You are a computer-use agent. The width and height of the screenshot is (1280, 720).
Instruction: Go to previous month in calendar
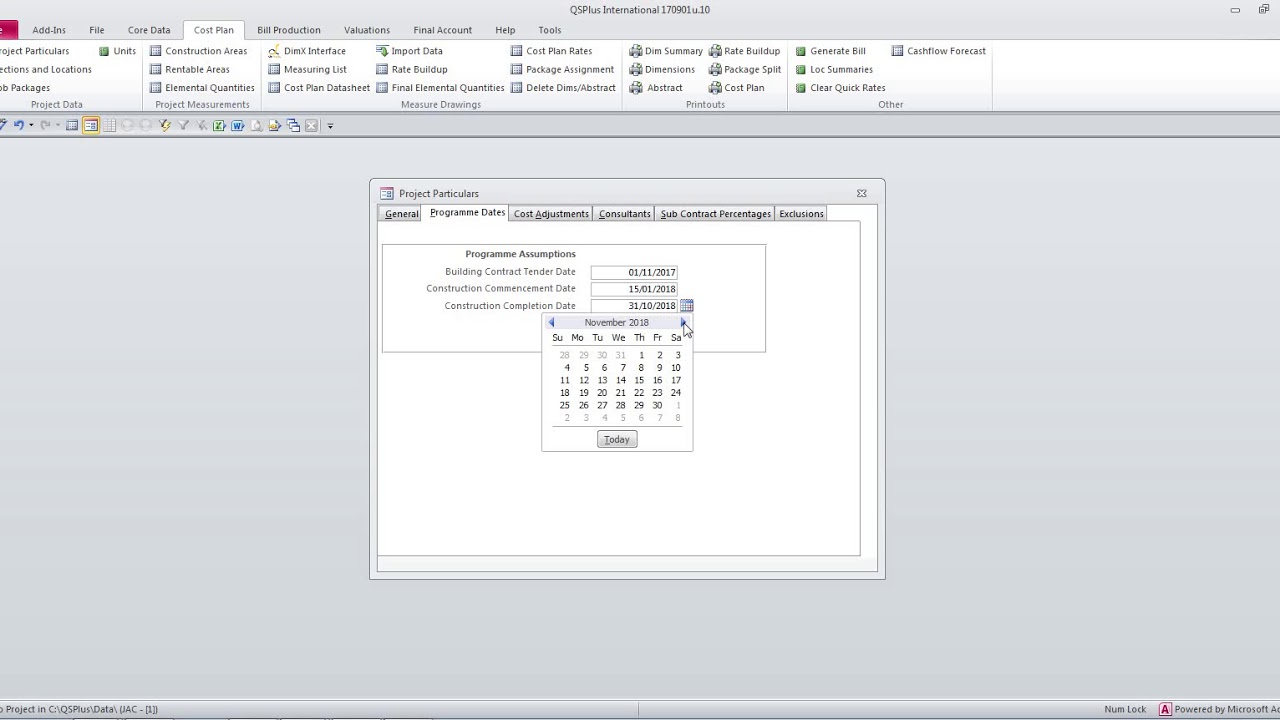pyautogui.click(x=551, y=323)
